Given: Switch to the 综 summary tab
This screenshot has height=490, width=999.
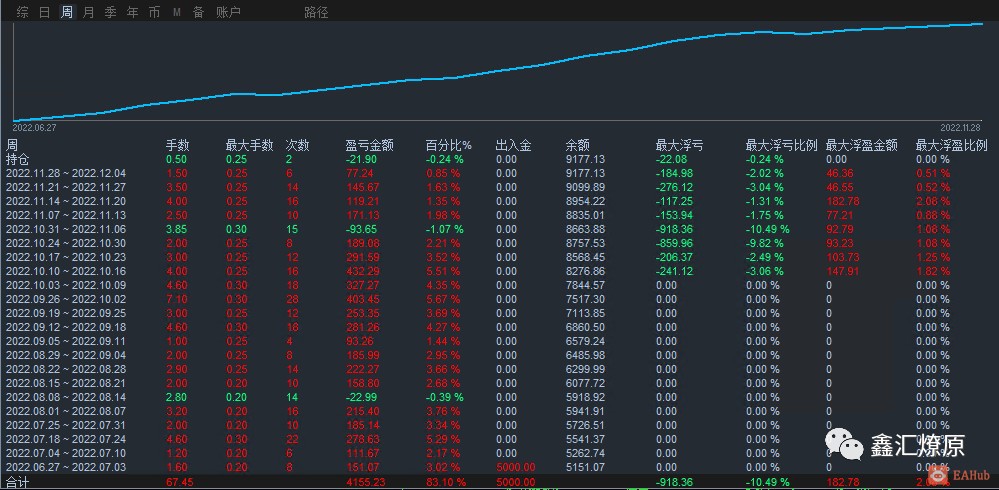Looking at the screenshot, I should point(22,12).
